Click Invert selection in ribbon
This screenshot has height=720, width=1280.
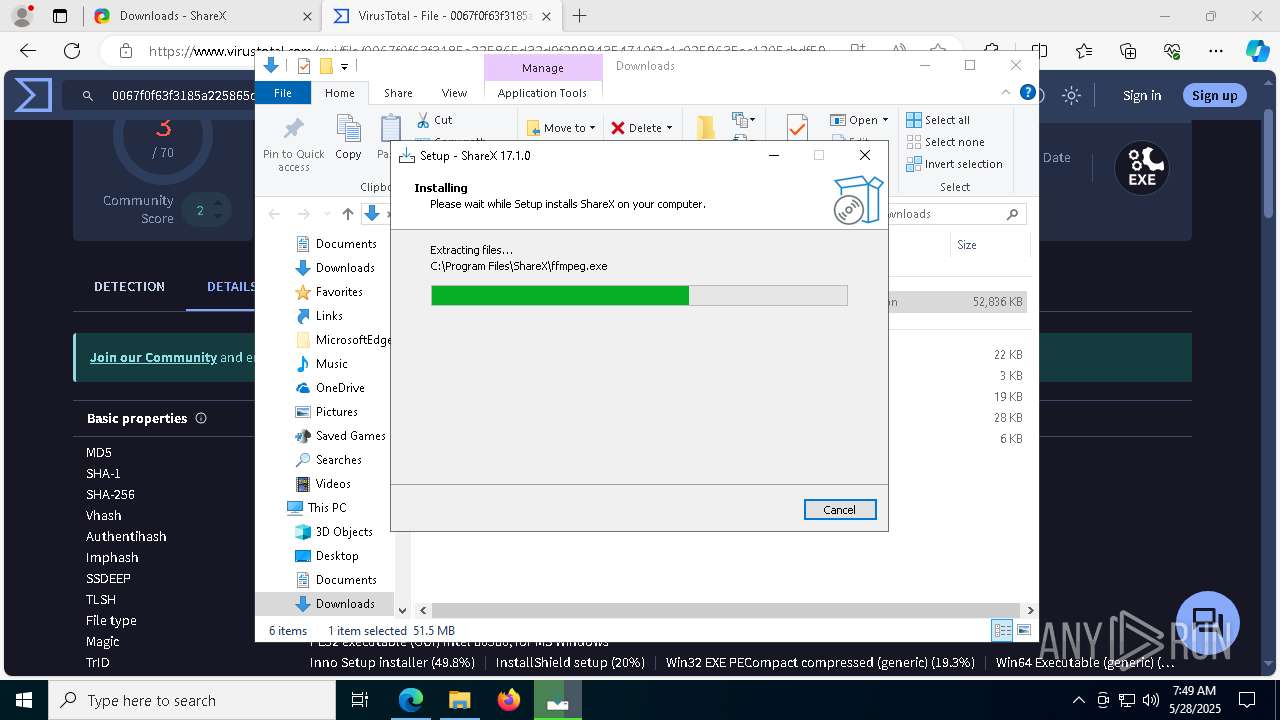(954, 163)
